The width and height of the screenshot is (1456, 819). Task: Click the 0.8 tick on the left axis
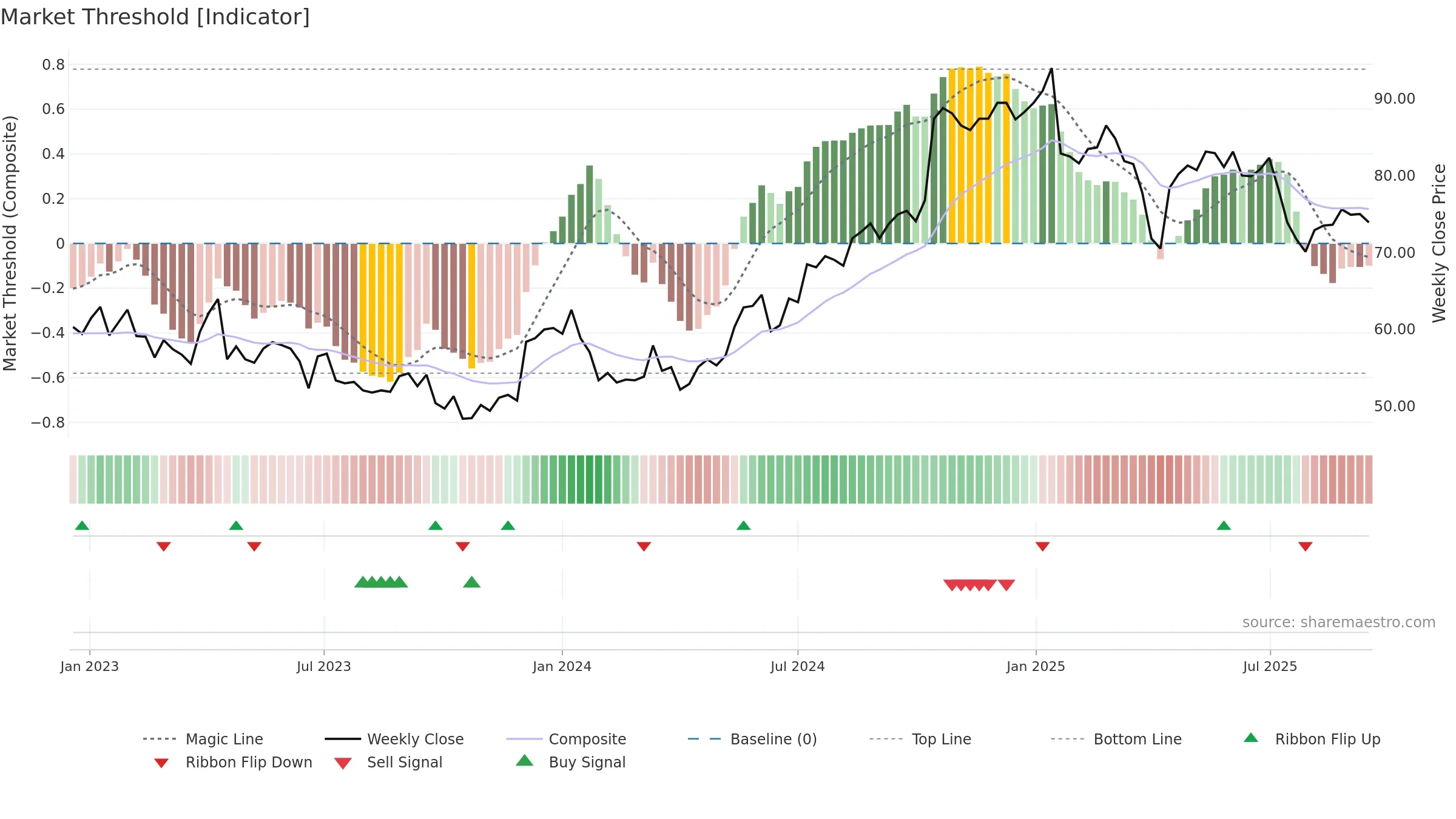tap(53, 64)
